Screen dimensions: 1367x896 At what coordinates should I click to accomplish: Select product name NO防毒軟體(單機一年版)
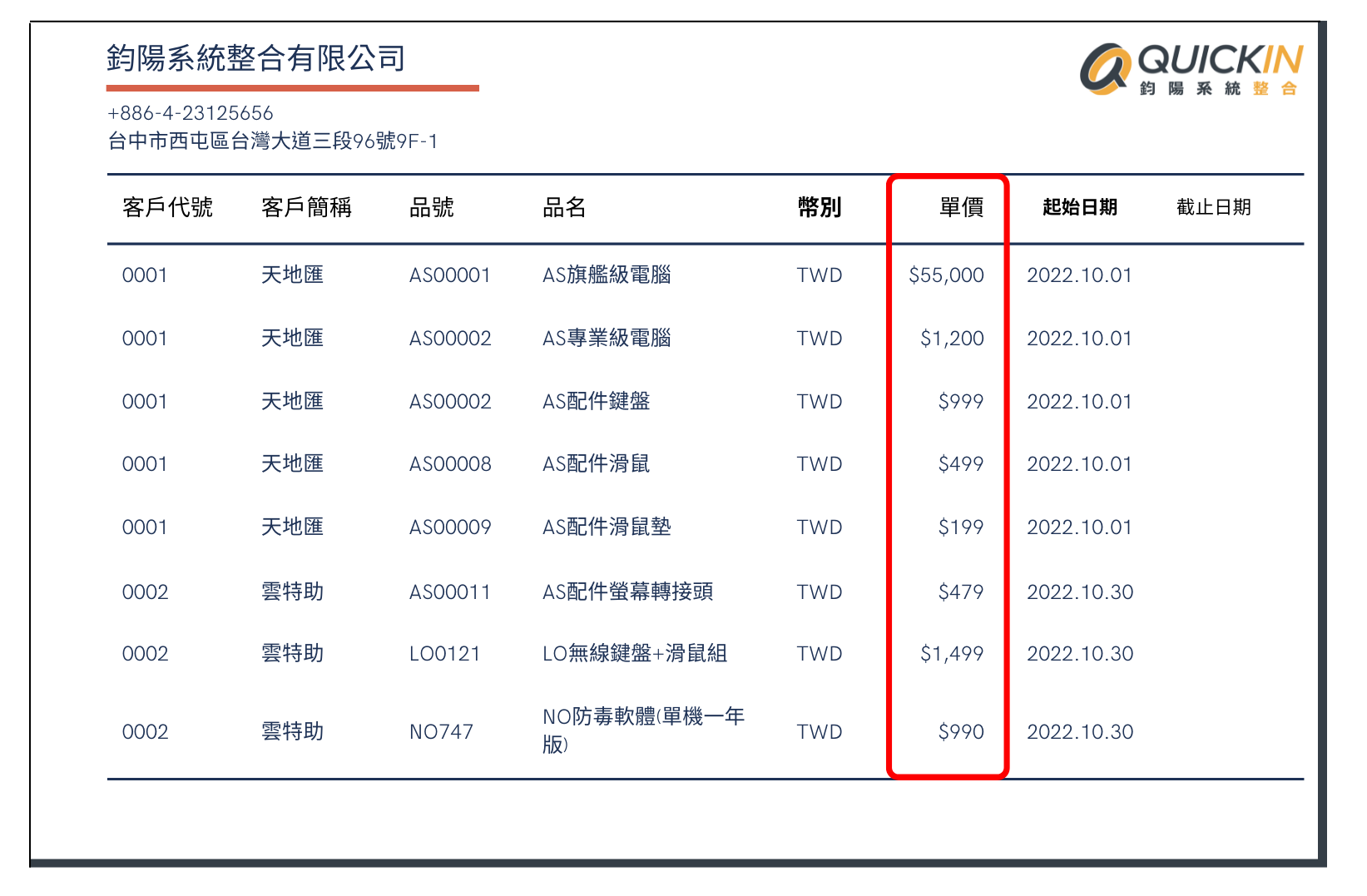click(643, 730)
